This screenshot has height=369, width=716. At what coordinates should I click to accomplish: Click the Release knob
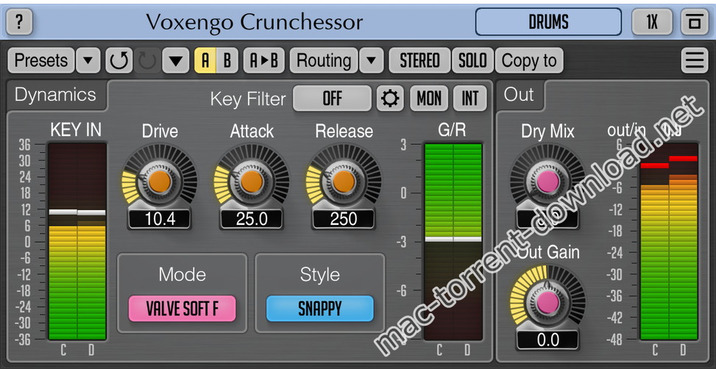coord(343,181)
